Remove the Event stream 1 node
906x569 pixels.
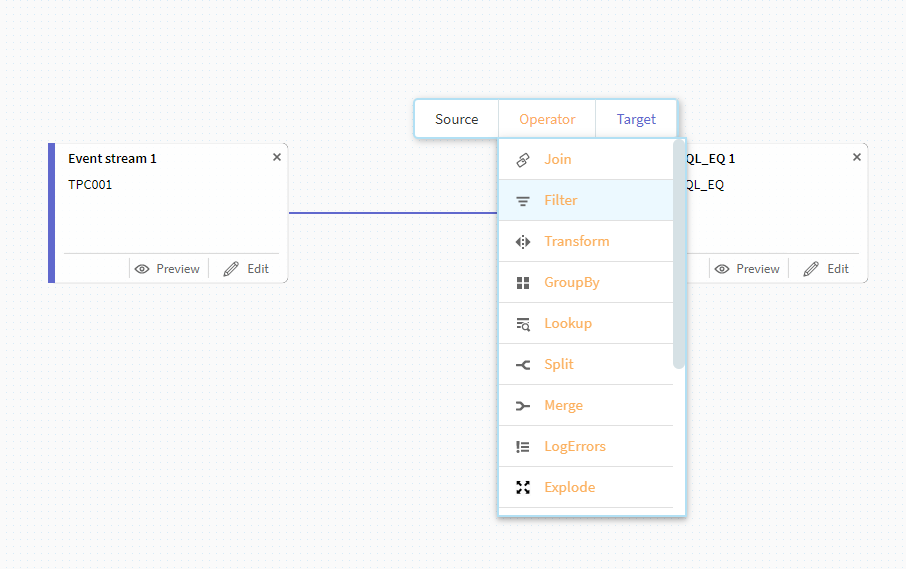(x=277, y=157)
